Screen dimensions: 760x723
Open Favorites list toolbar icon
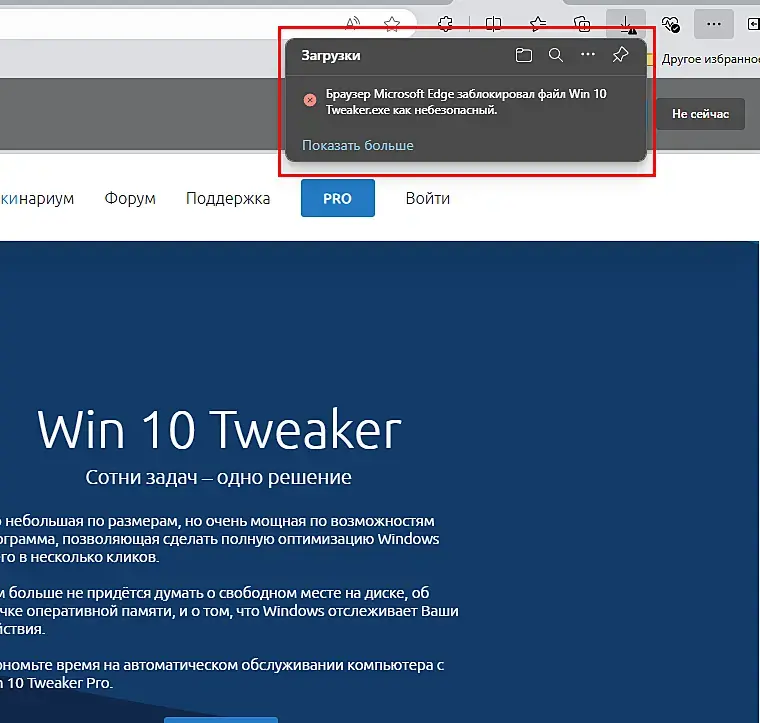(x=538, y=23)
